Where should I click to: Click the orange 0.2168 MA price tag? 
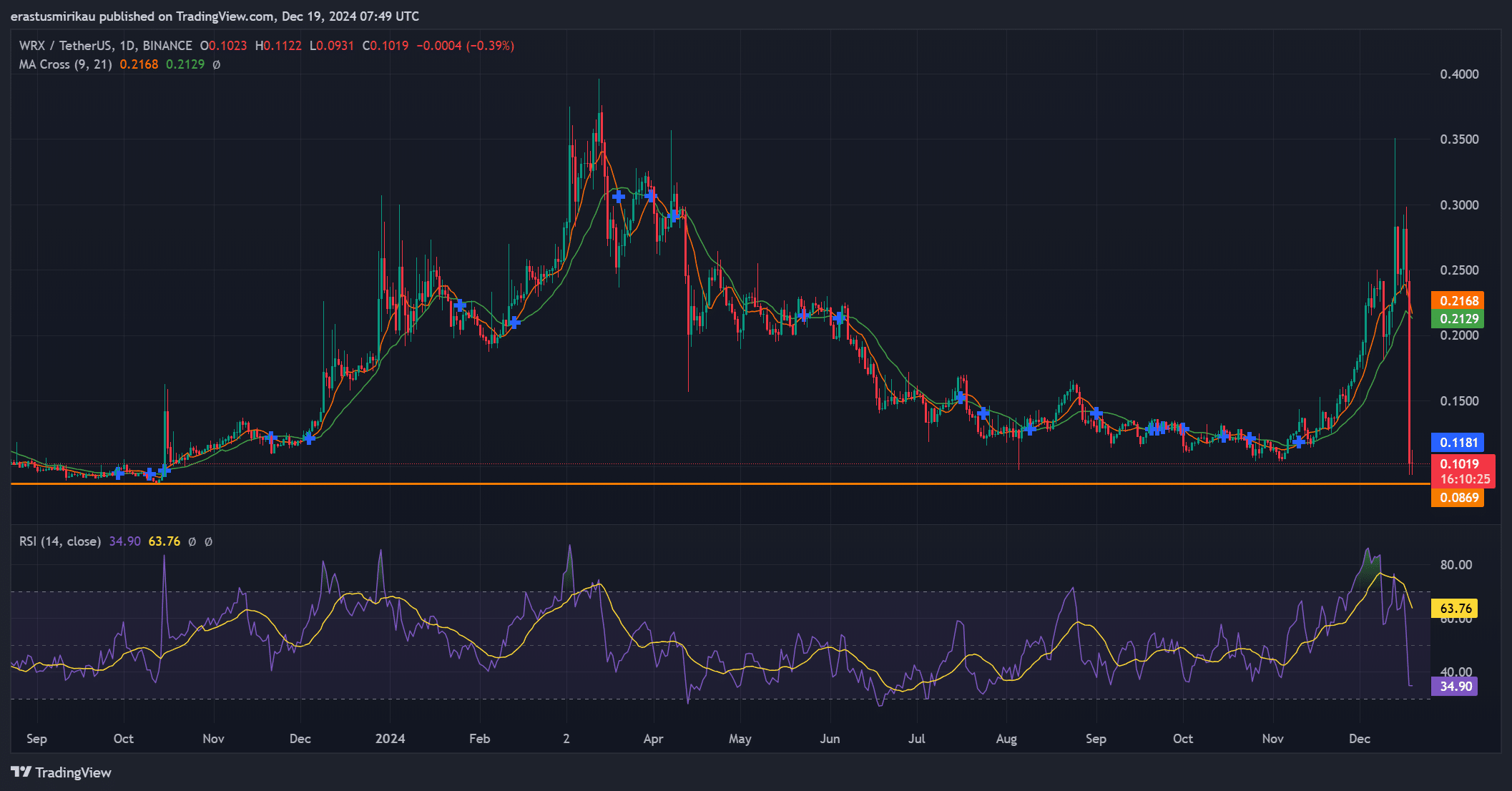tap(1458, 301)
